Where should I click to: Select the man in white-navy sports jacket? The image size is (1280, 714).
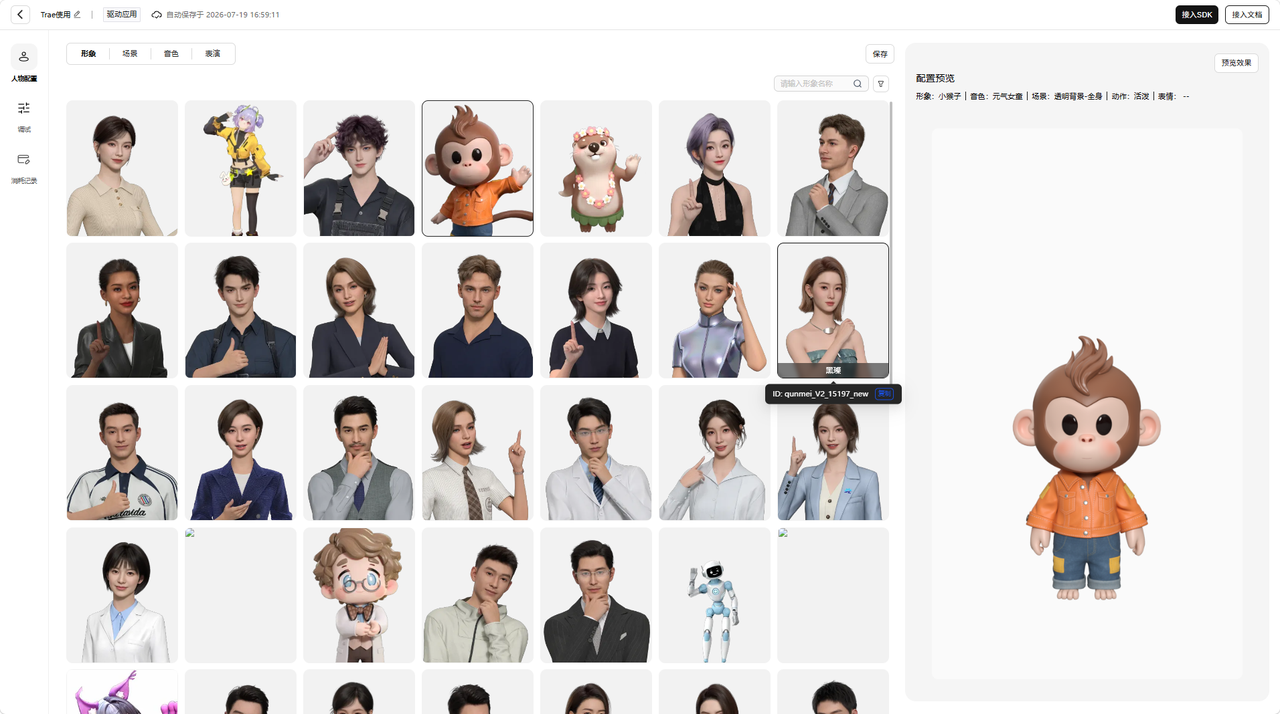[x=122, y=453]
